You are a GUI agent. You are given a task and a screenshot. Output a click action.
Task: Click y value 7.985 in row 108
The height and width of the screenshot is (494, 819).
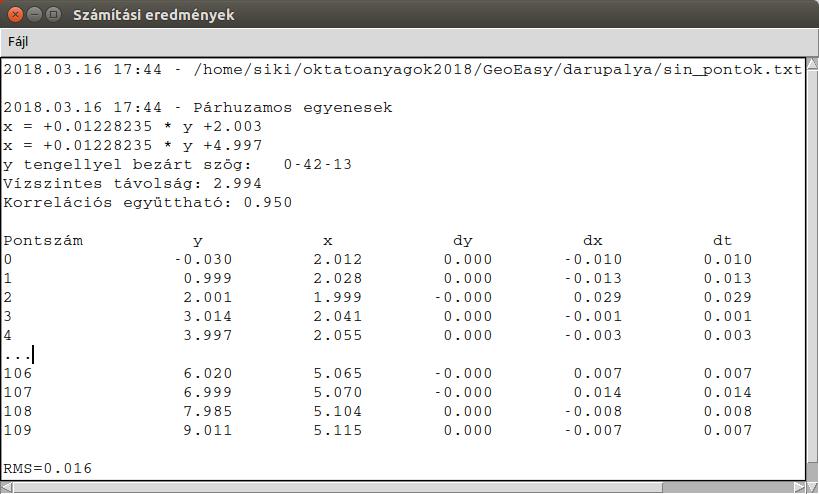(x=207, y=411)
